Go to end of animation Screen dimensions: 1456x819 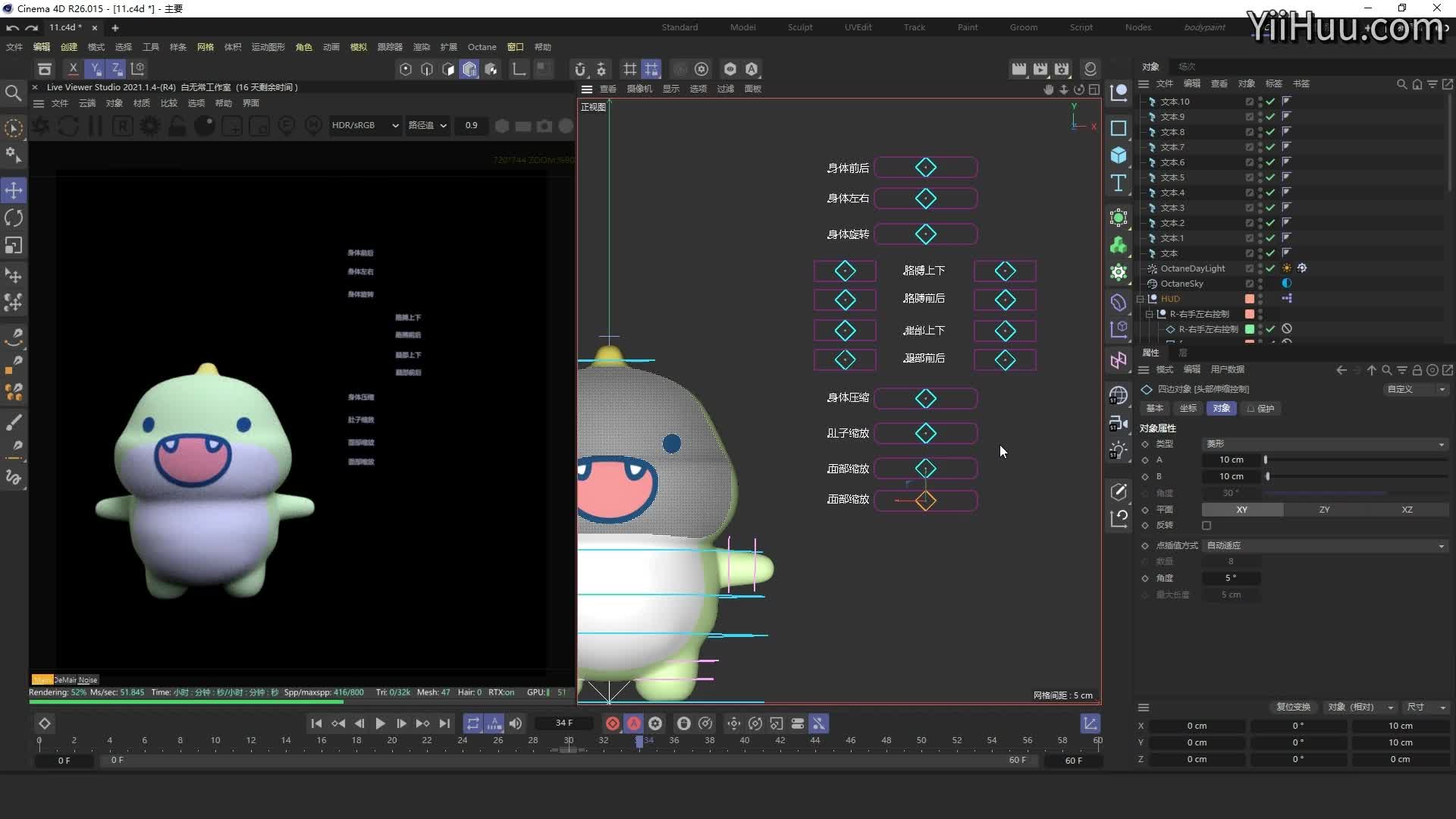coord(444,723)
